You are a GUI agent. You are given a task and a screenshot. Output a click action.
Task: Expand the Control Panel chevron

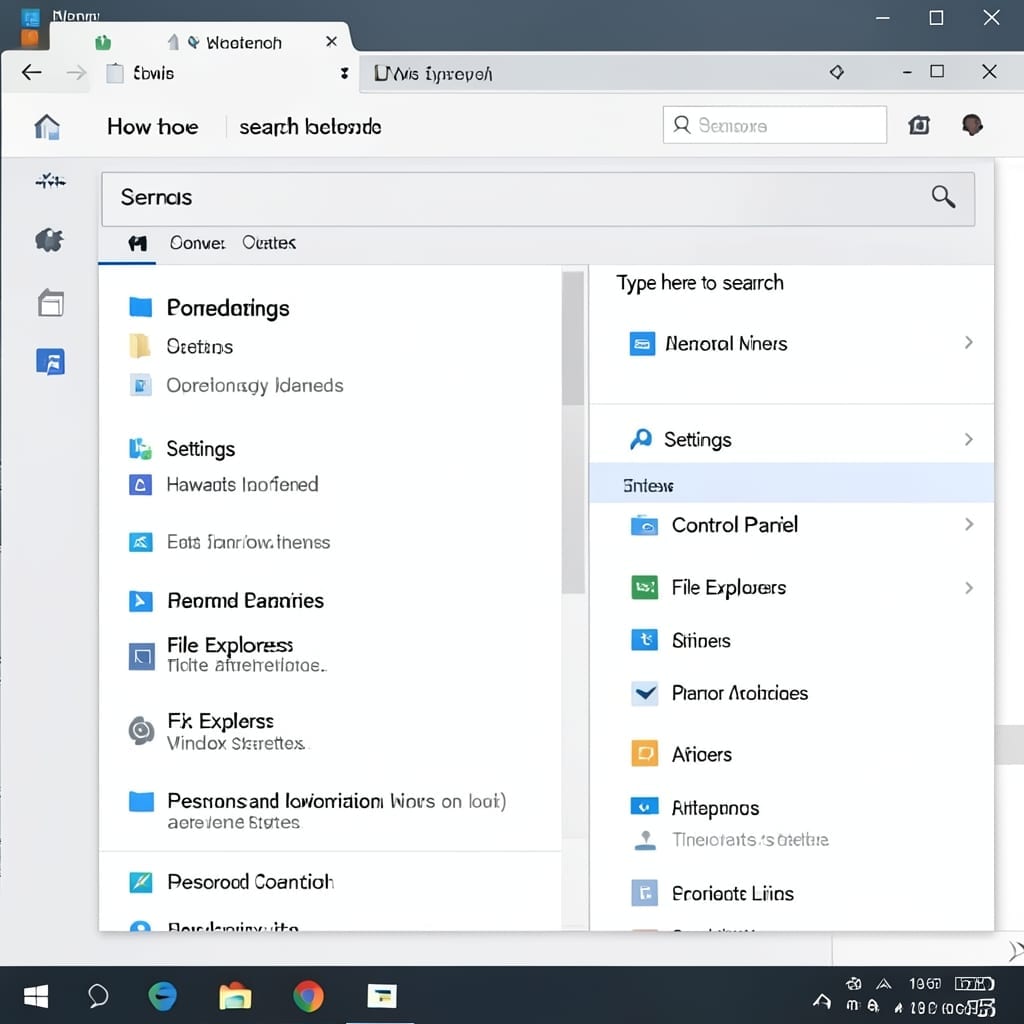coord(968,524)
